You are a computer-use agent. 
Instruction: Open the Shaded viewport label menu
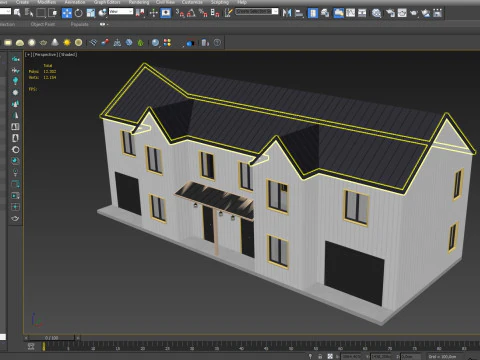click(68, 54)
